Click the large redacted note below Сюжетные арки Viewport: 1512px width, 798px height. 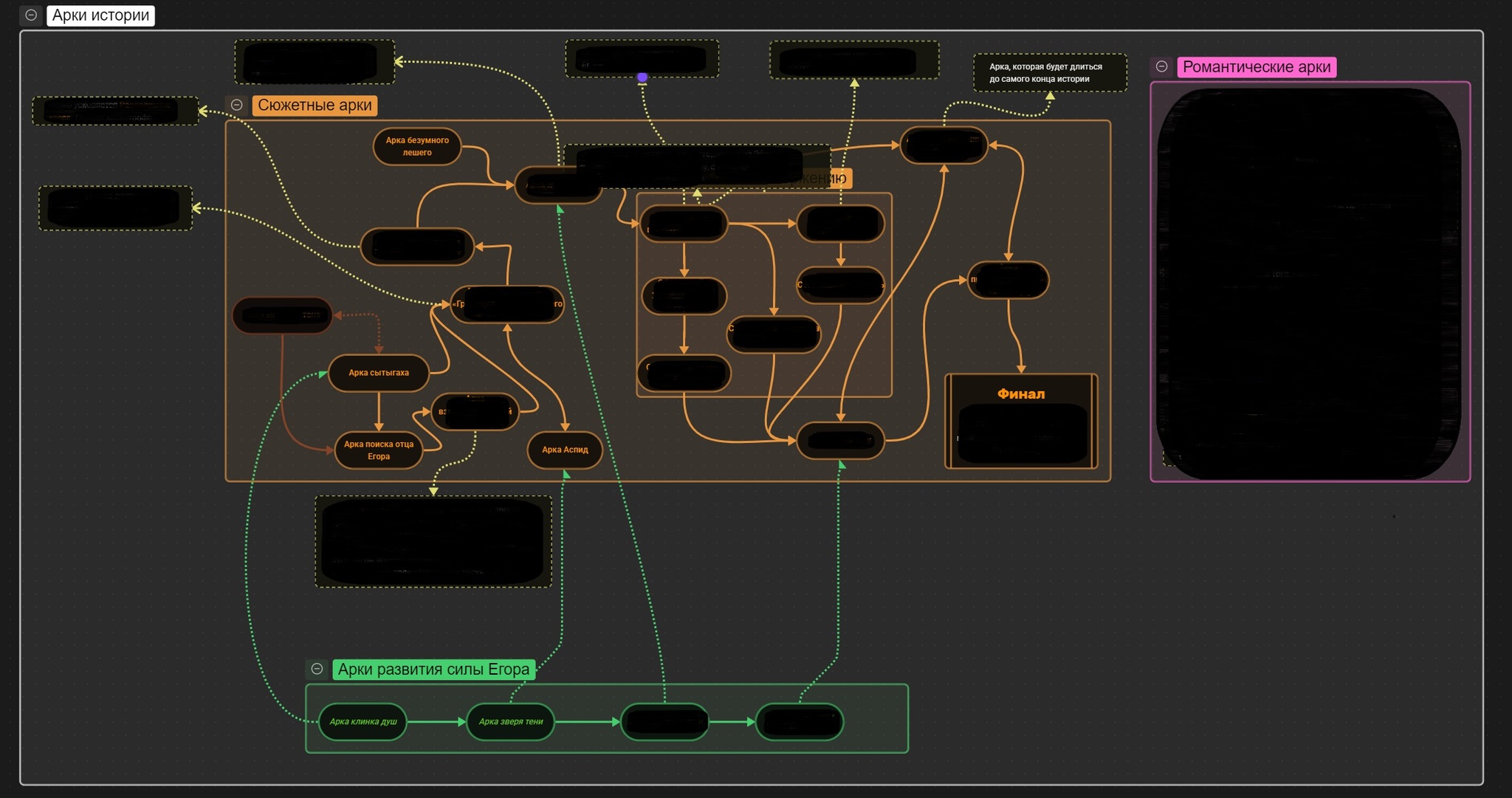coord(433,542)
